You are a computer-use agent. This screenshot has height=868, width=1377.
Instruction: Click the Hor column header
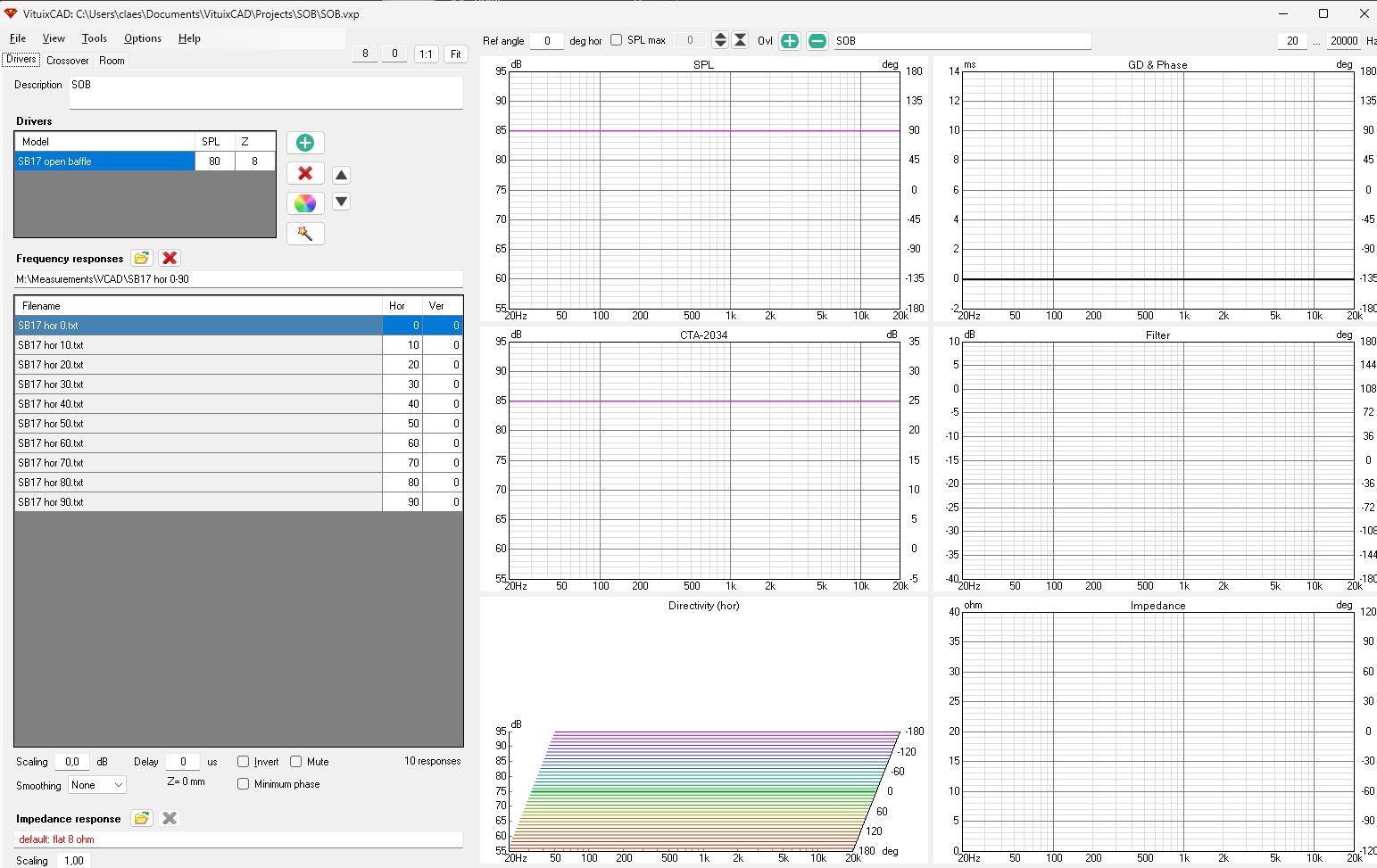point(402,306)
